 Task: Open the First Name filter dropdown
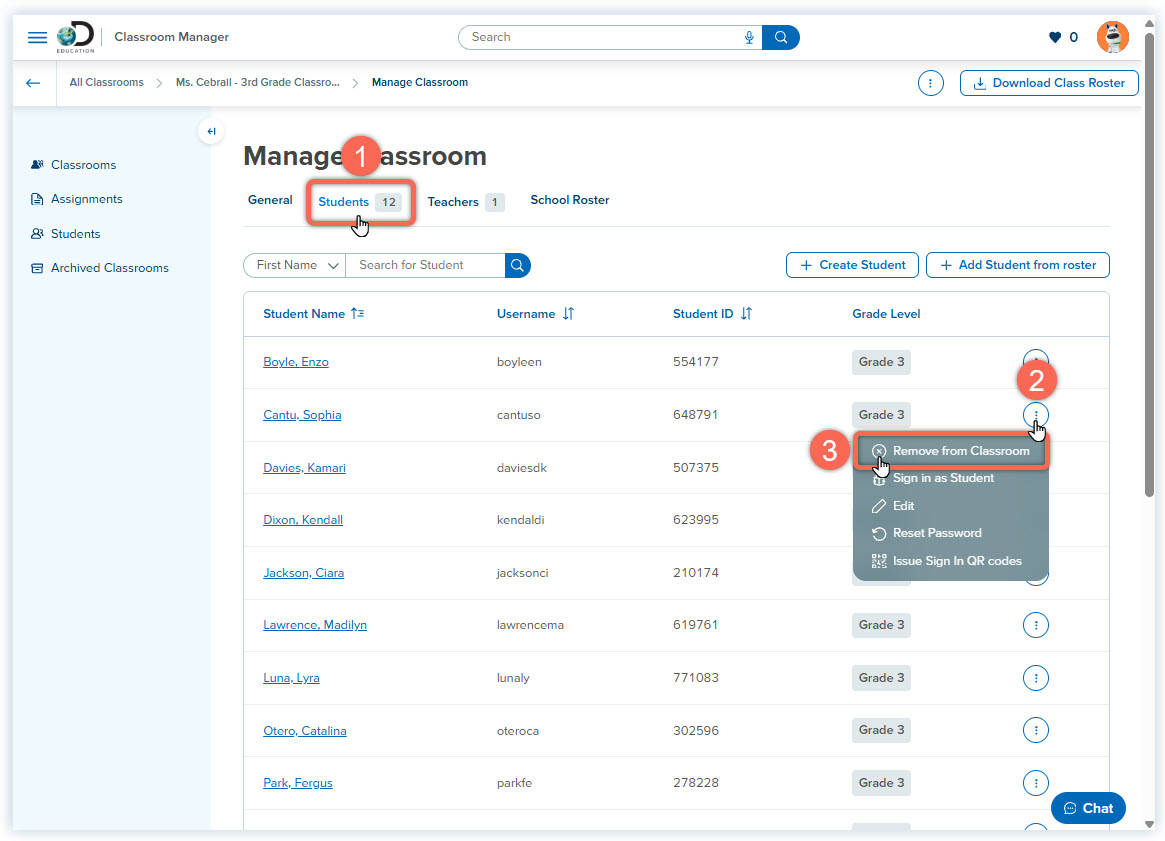[x=293, y=265]
